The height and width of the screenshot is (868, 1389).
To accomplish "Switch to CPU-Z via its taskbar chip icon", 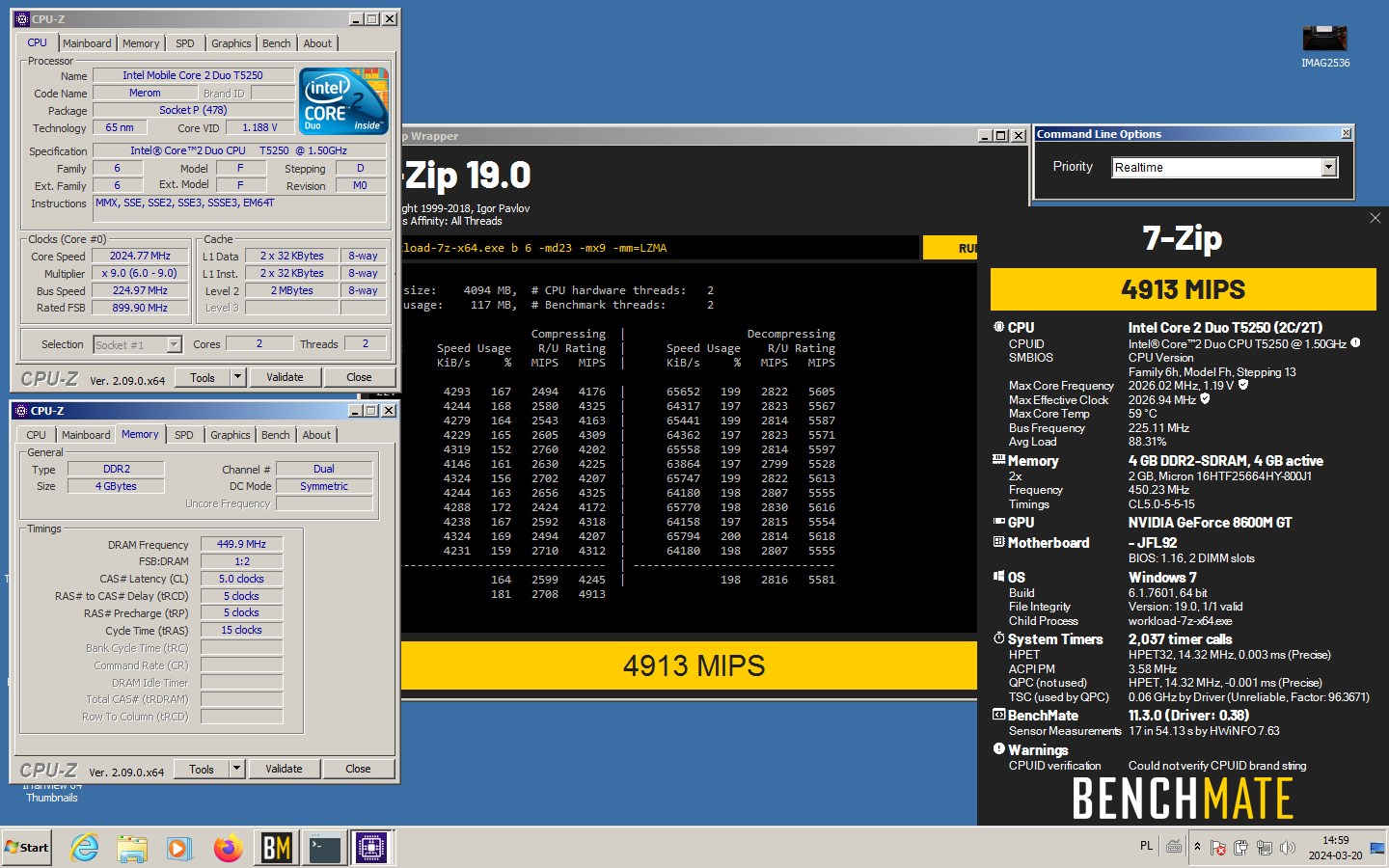I will [x=371, y=848].
